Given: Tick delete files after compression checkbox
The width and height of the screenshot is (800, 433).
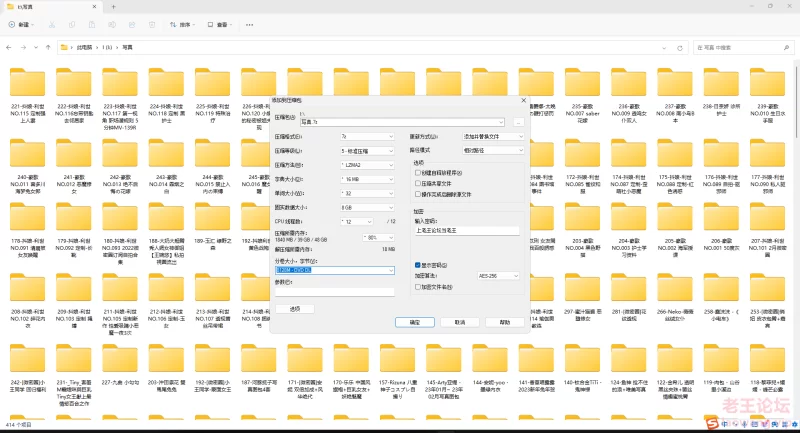Looking at the screenshot, I should (418, 194).
